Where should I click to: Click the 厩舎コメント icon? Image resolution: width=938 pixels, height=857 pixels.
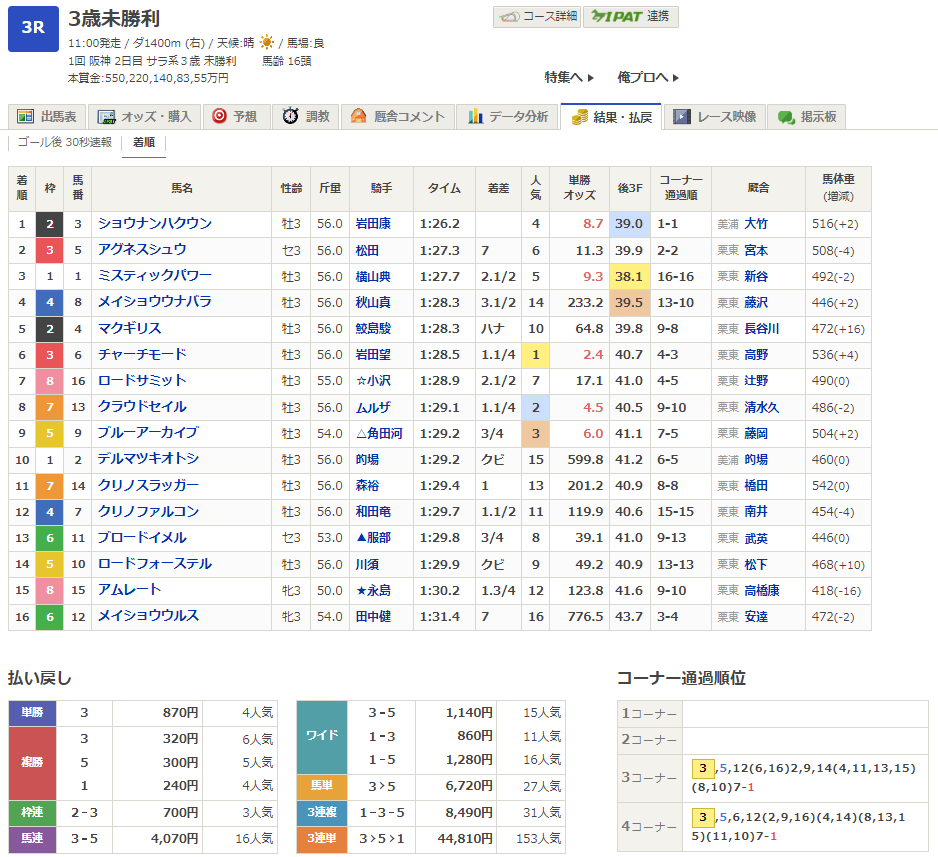358,117
